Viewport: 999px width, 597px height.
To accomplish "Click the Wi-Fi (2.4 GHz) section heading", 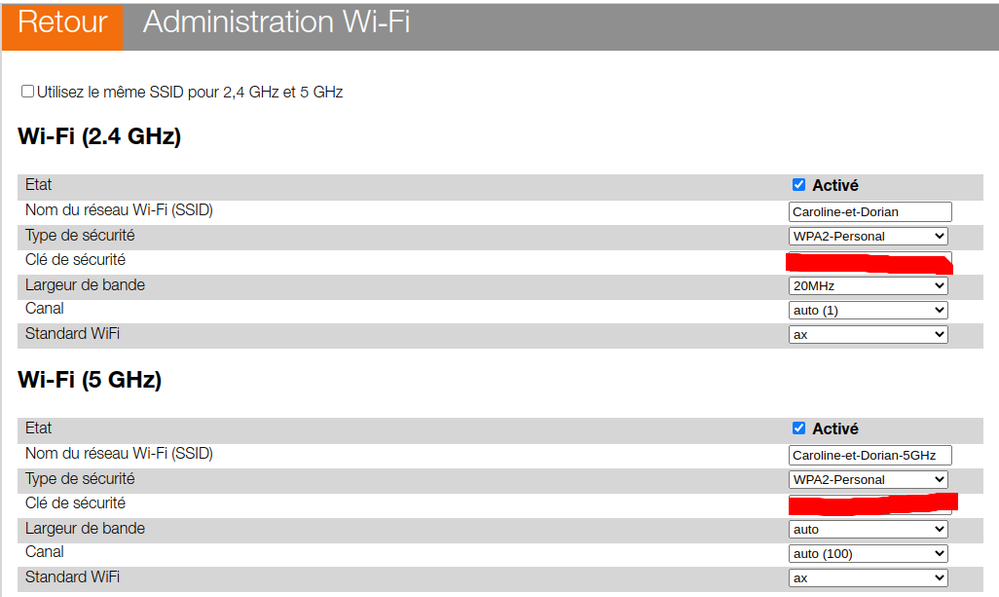I will 99,137.
